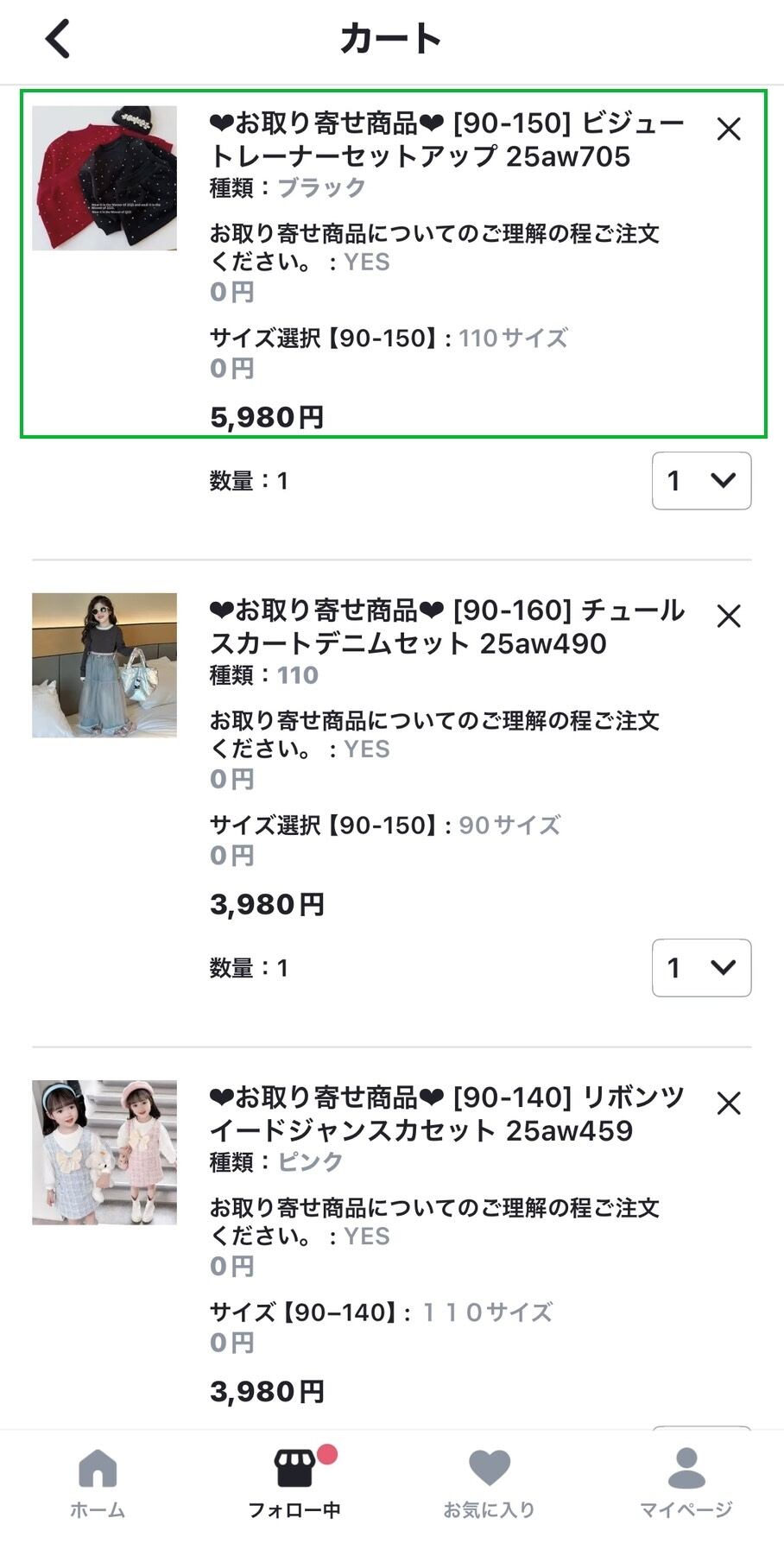Remove the チュールスカートデニムセット item from cart
The height and width of the screenshot is (1556, 784).
[x=729, y=617]
